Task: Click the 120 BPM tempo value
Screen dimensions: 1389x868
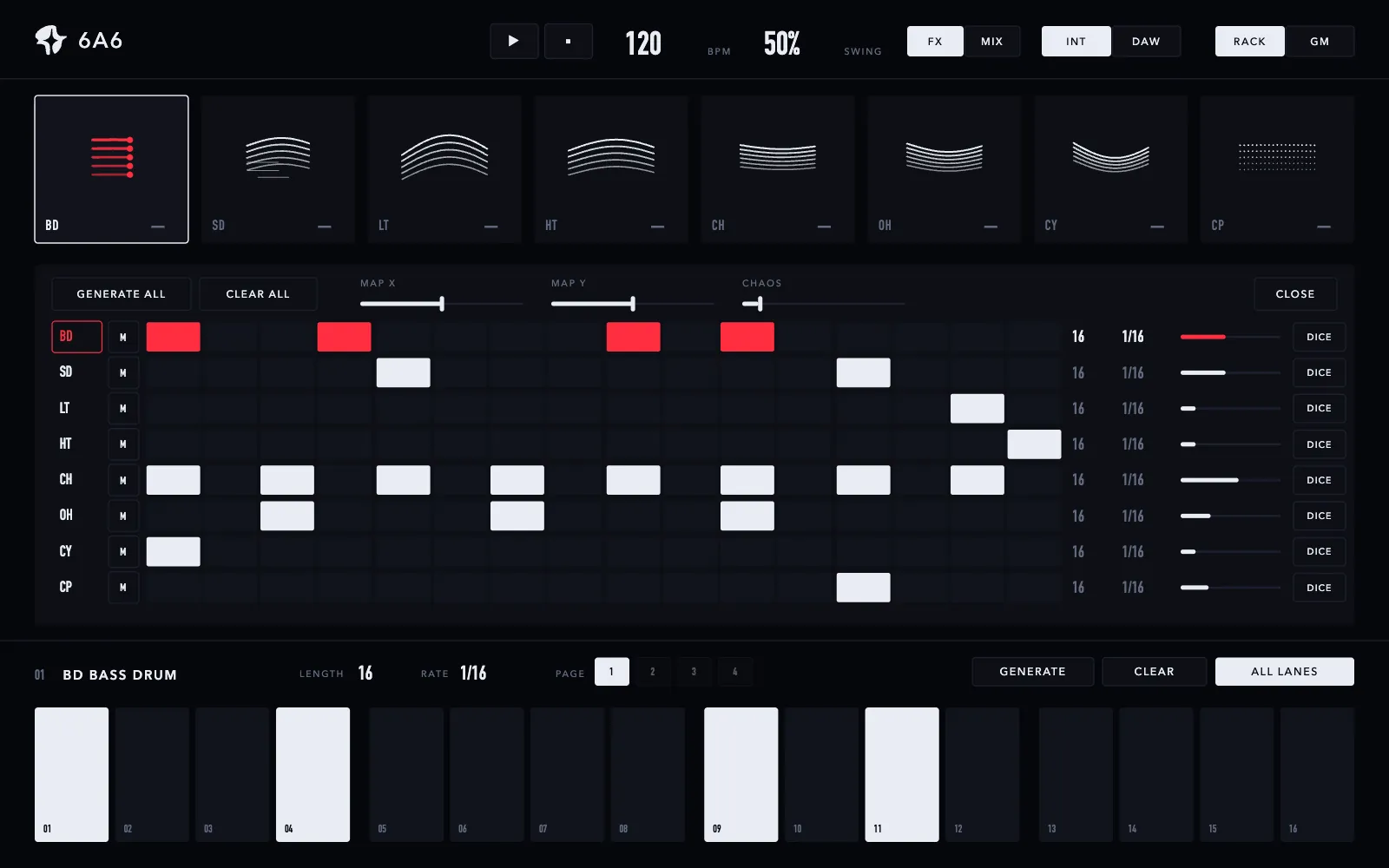Action: click(643, 43)
